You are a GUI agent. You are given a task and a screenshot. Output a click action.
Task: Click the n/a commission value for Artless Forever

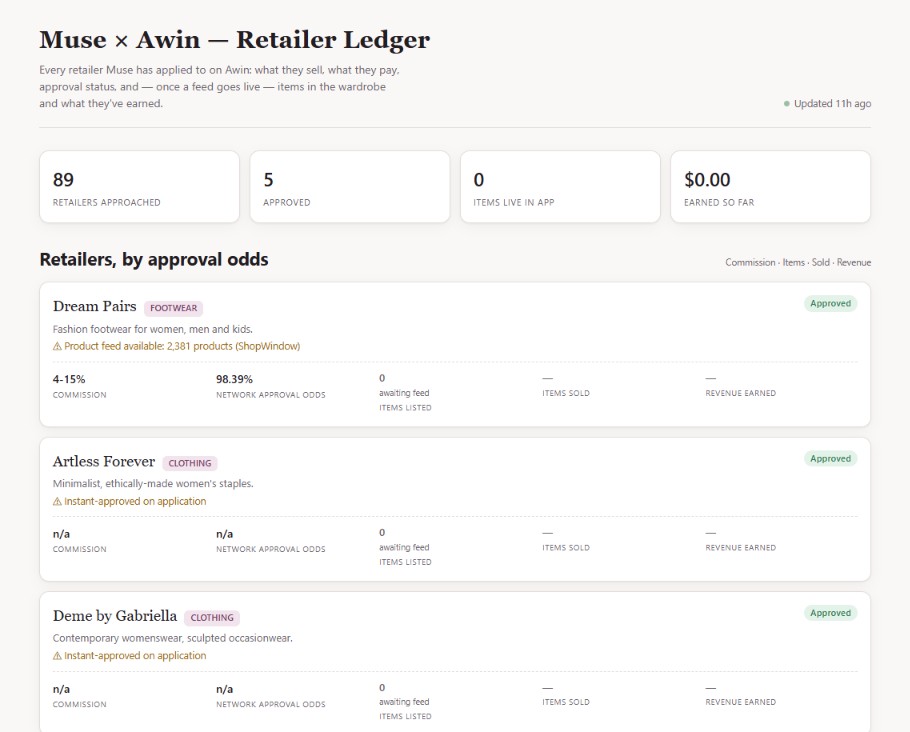[62, 534]
